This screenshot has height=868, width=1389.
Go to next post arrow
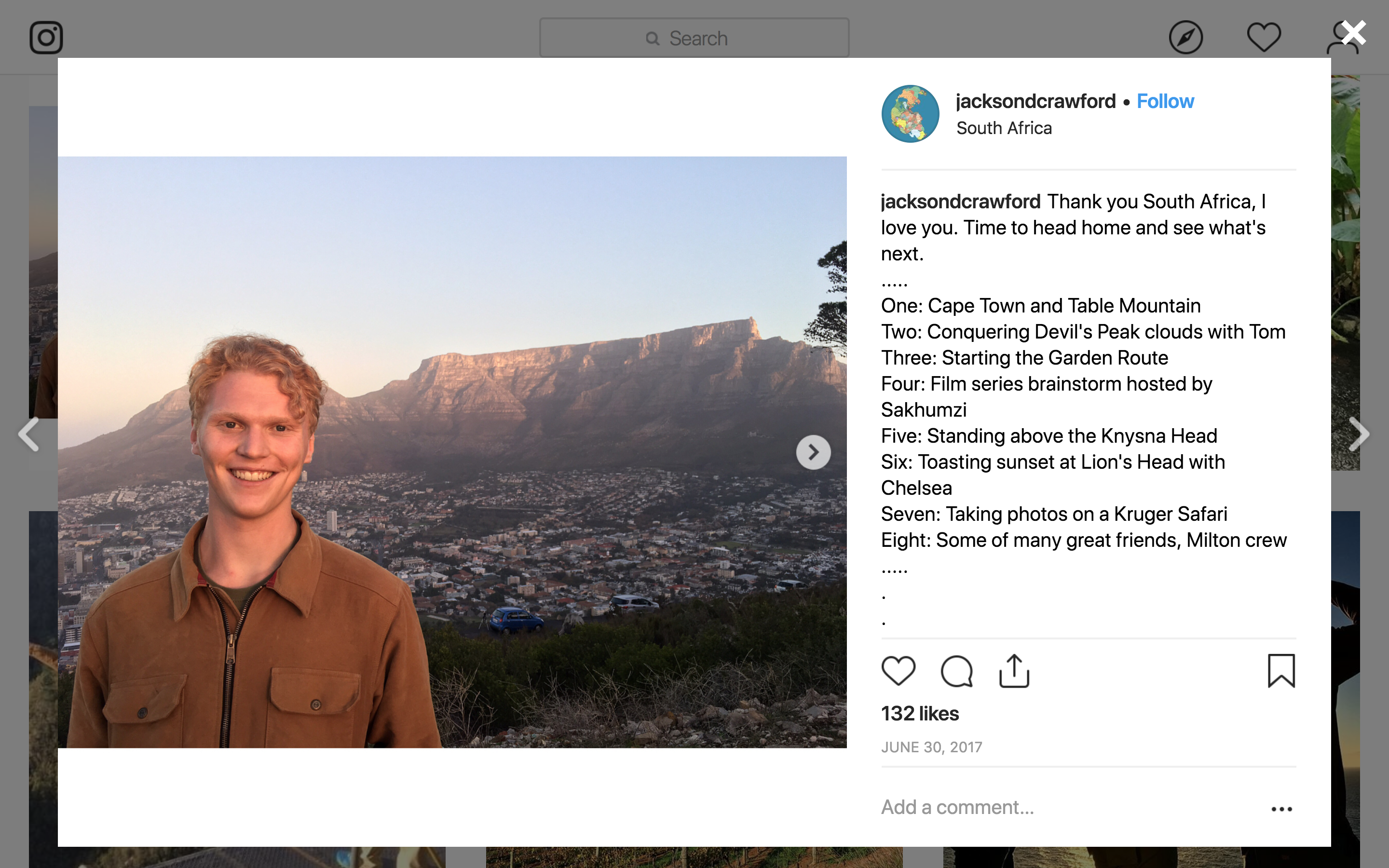[x=1359, y=434]
